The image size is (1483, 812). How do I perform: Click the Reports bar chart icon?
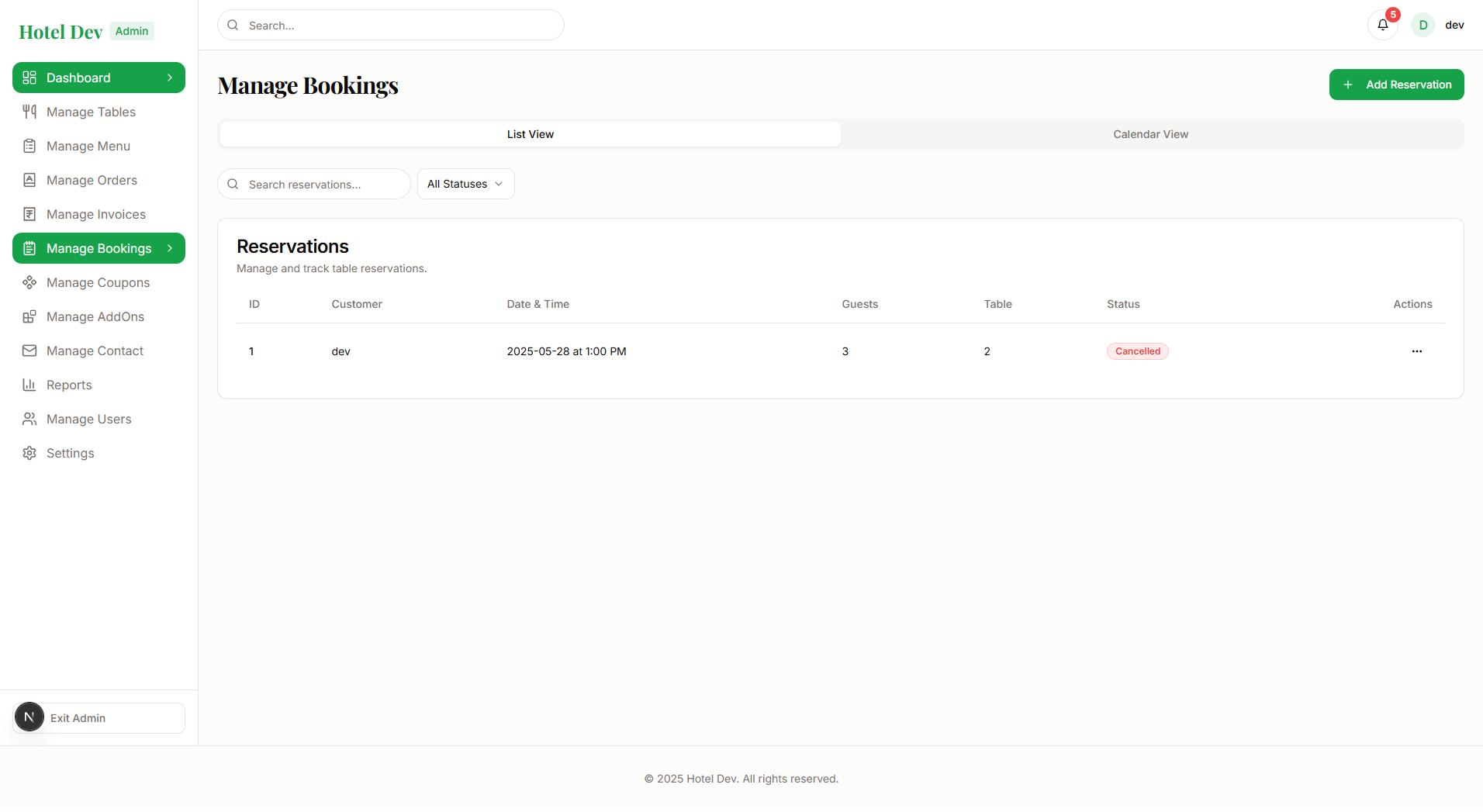click(x=29, y=385)
